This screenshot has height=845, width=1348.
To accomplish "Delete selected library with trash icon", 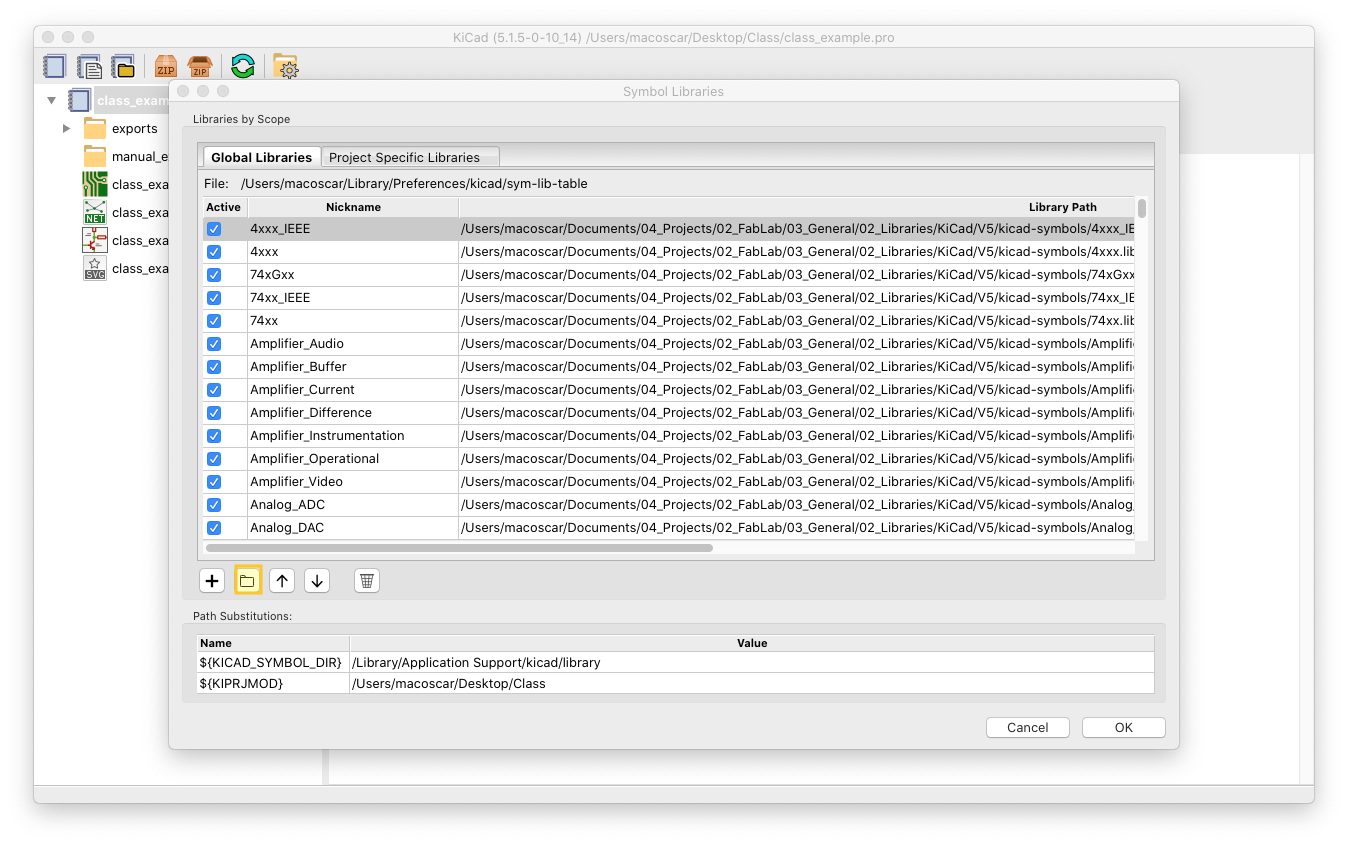I will click(x=367, y=581).
